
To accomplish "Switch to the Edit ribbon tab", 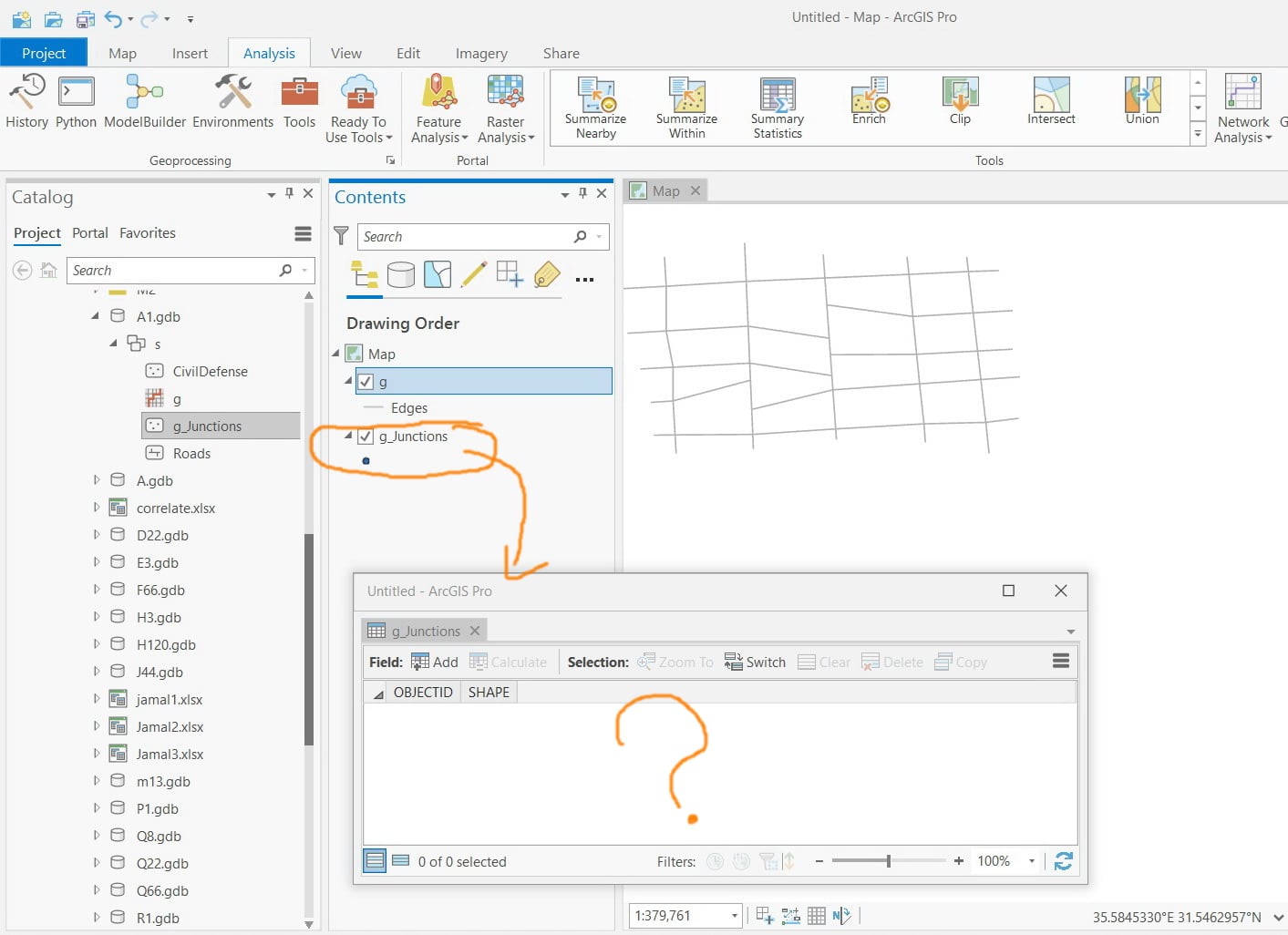I will point(408,53).
